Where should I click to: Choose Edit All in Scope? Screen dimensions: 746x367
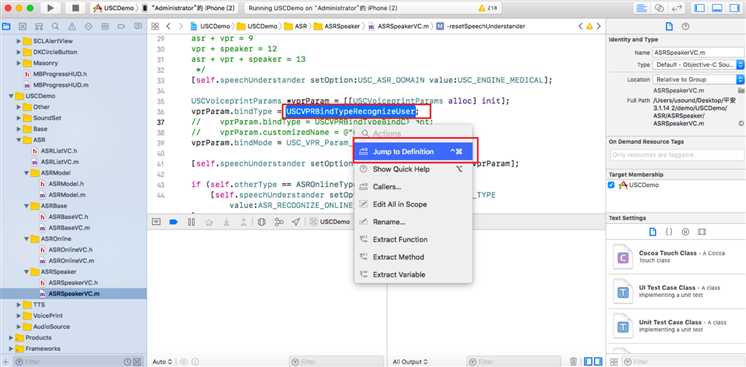tap(413, 204)
